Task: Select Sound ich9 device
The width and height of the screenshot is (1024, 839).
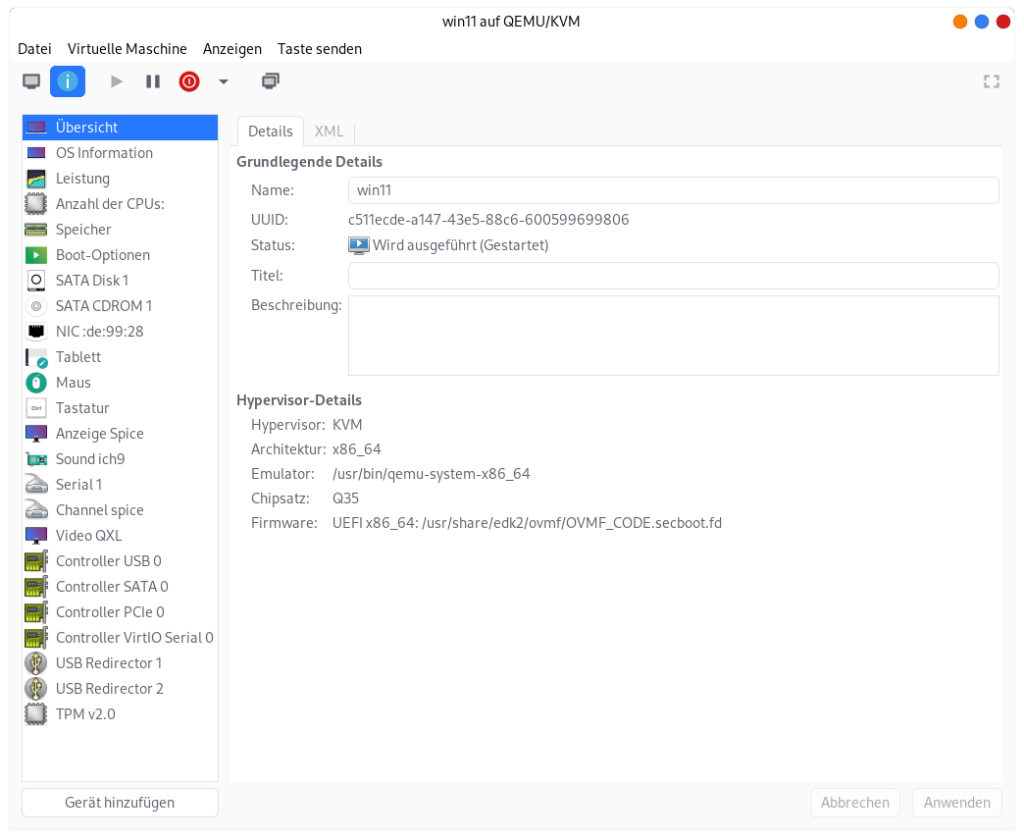Action: [120, 459]
